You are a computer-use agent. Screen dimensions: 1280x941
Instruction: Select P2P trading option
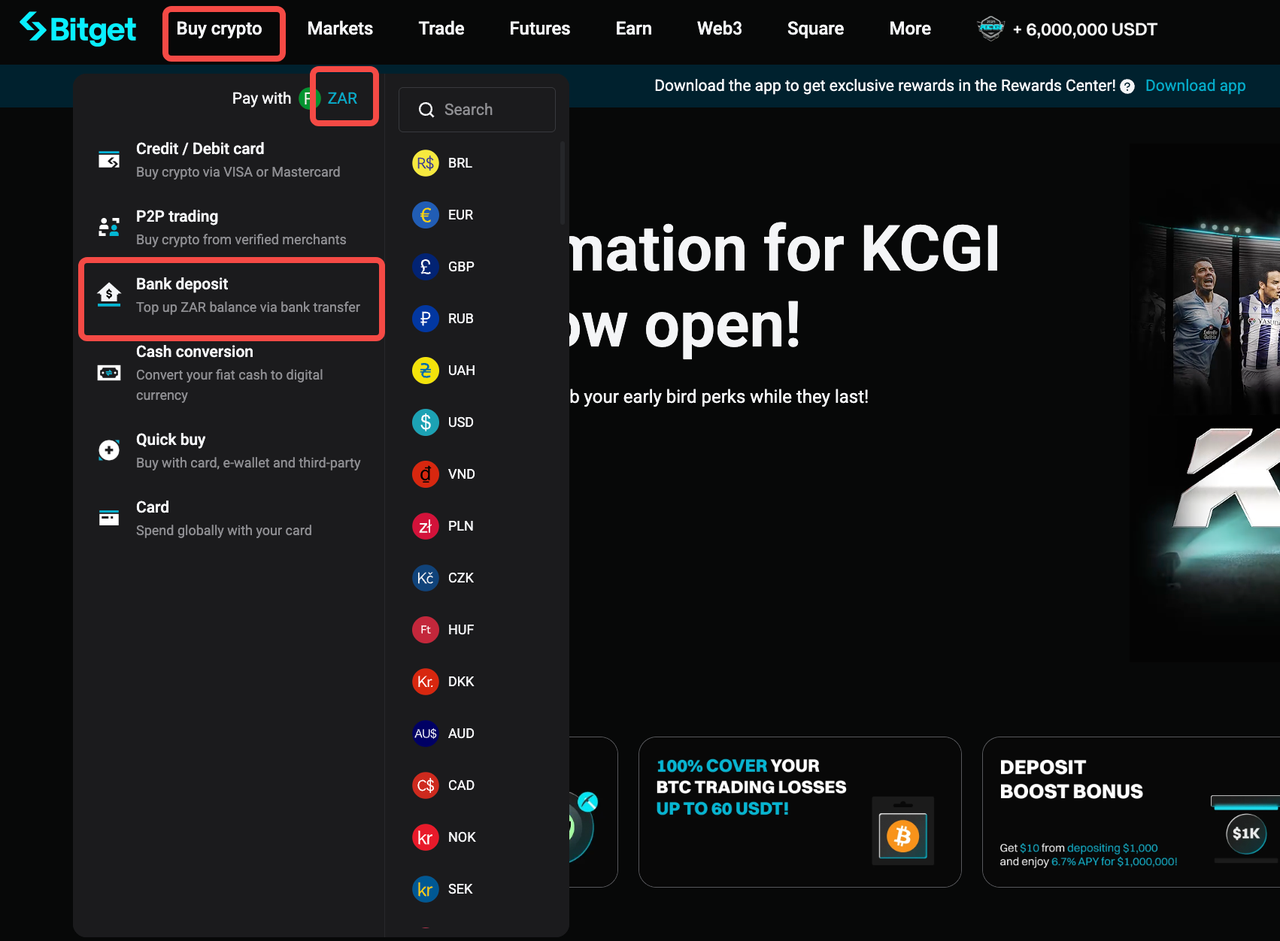230,228
